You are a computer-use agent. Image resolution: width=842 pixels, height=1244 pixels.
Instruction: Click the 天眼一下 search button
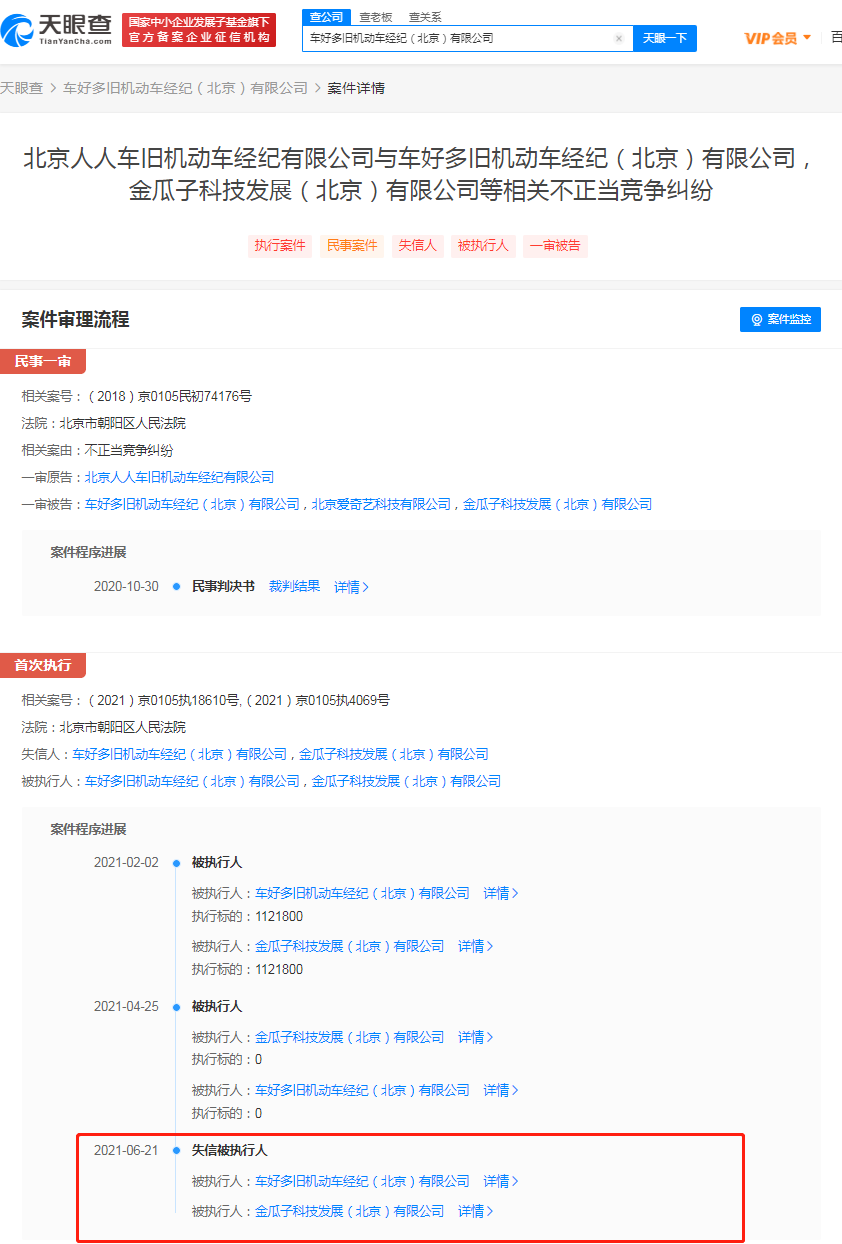pos(665,38)
